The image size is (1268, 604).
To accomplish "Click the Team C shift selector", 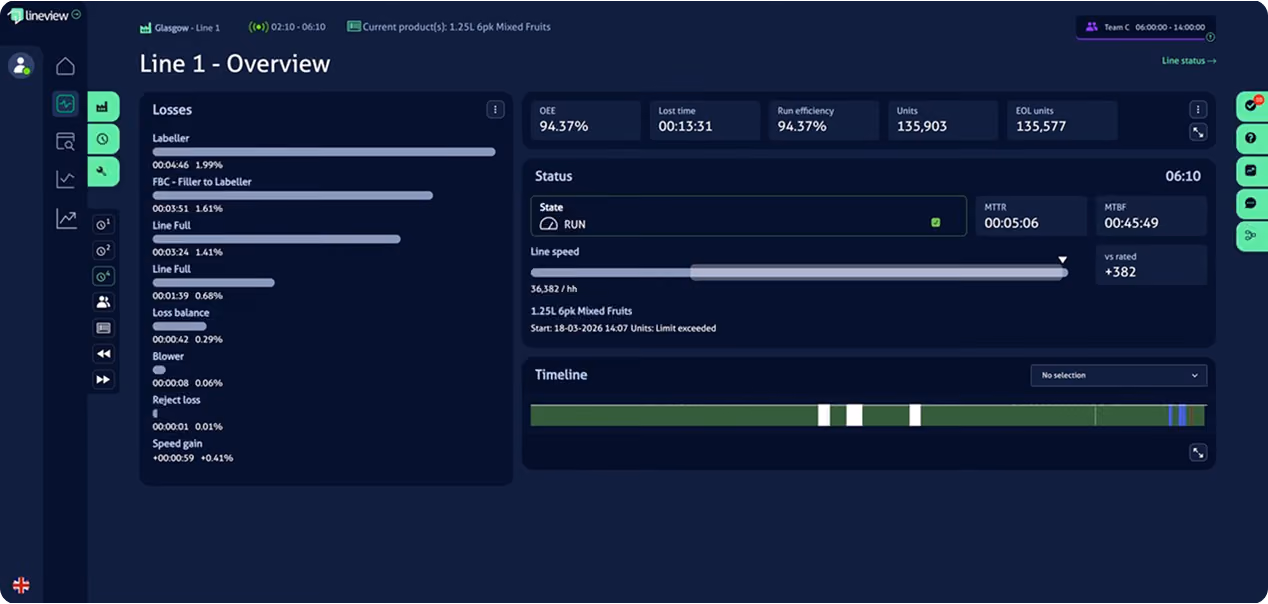I will click(x=1146, y=27).
